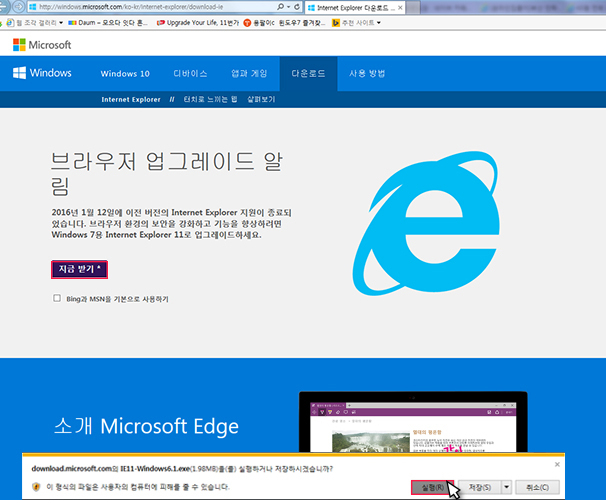Select the '다운로드' navigation menu
Screen dimensions: 606x500
click(x=308, y=73)
